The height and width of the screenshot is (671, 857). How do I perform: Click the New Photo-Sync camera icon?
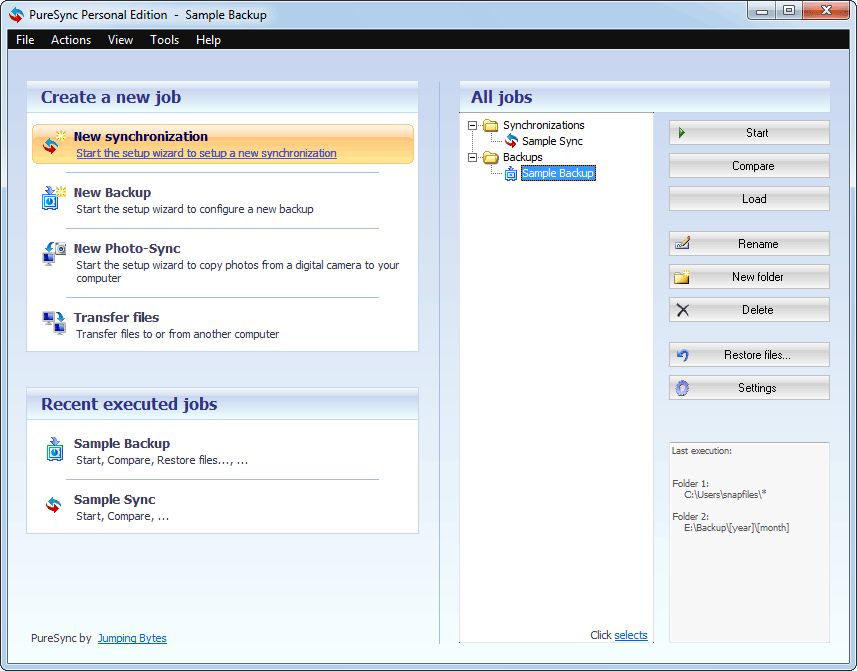point(53,254)
